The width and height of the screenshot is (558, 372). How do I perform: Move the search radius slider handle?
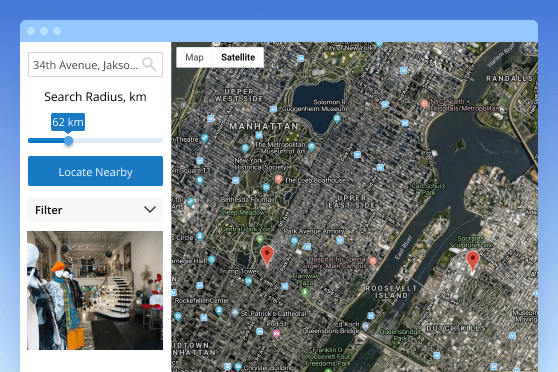[68, 141]
